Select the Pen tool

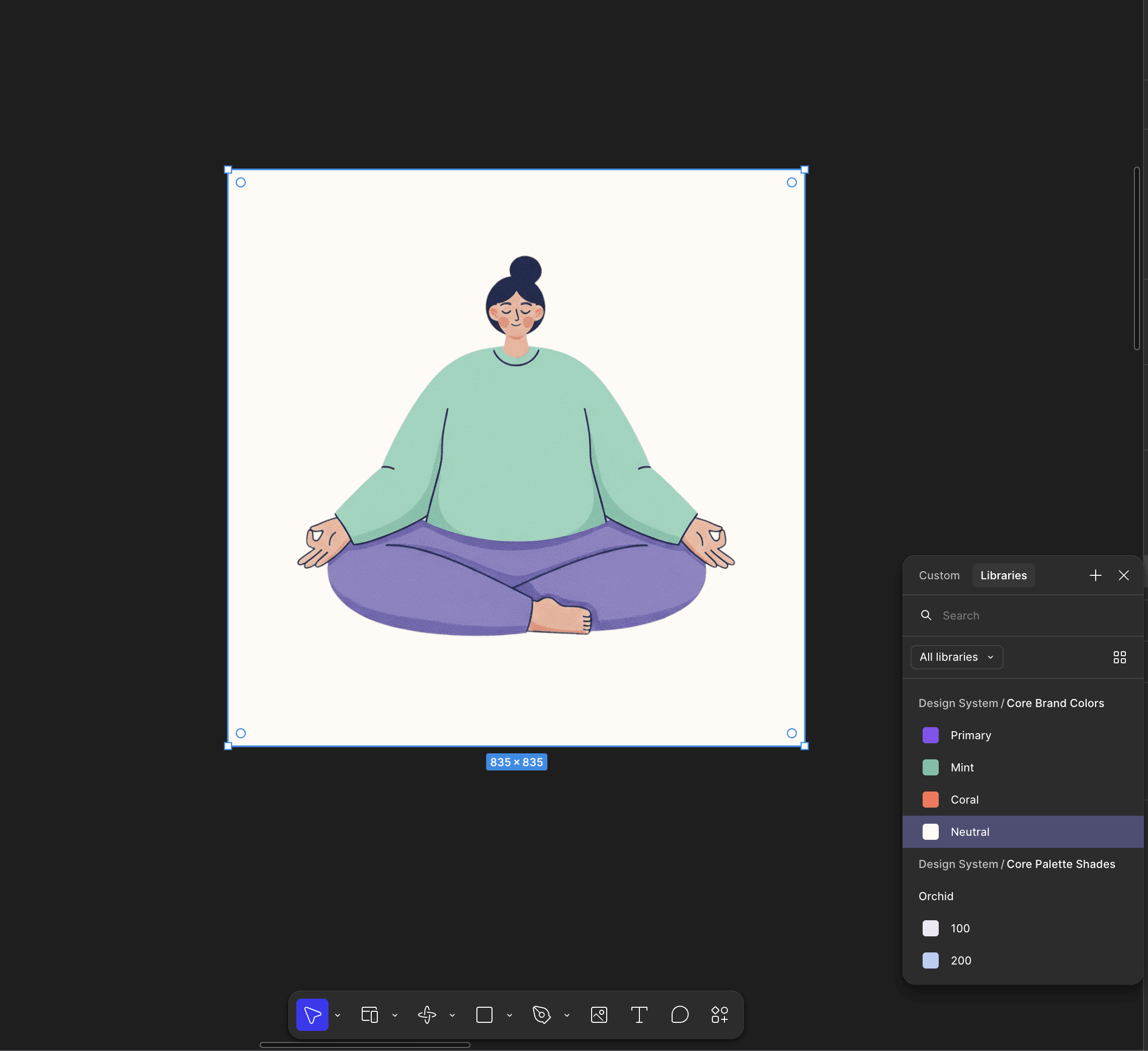(541, 1015)
